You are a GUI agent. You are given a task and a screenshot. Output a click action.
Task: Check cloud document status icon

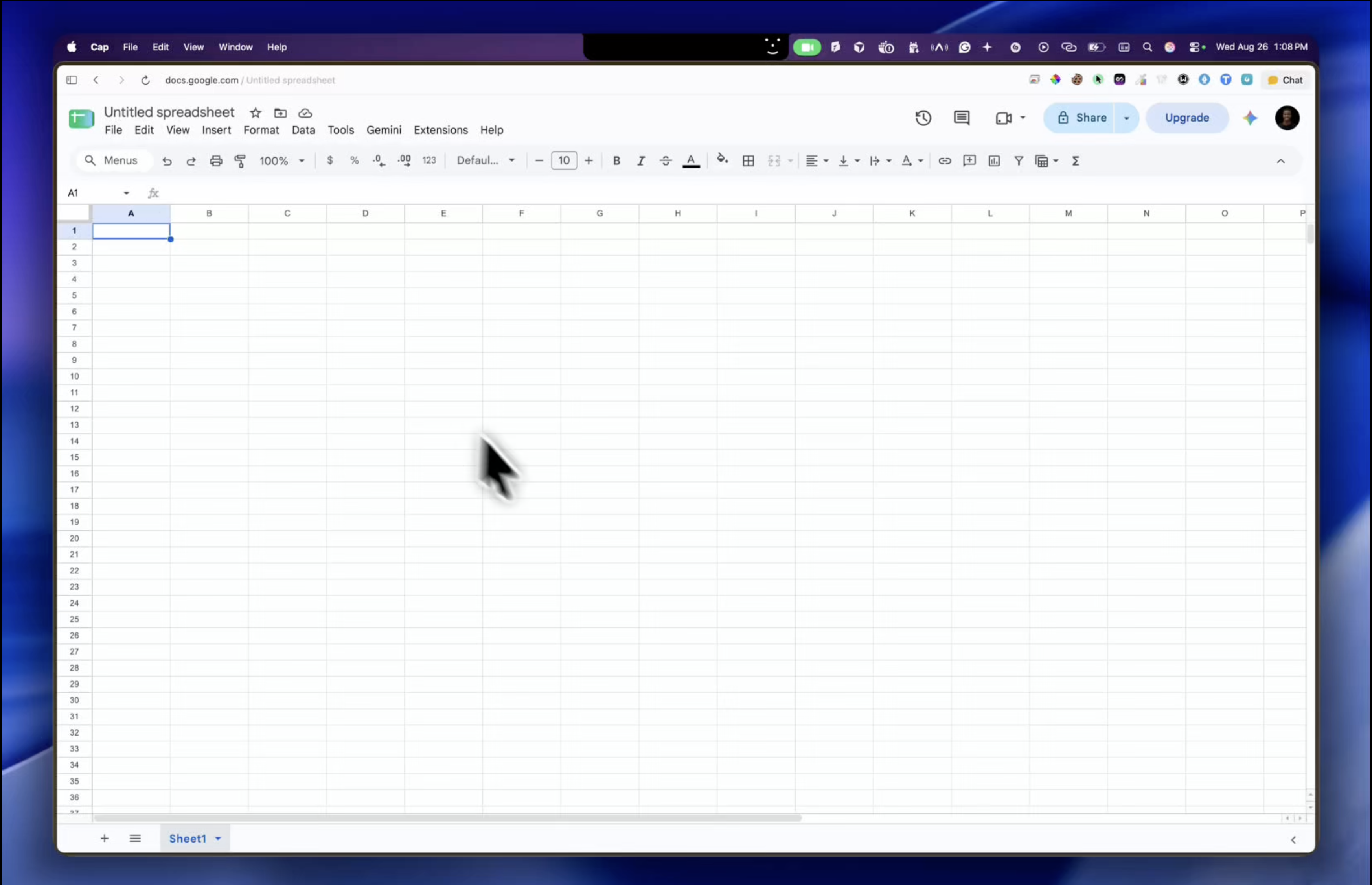click(x=305, y=112)
